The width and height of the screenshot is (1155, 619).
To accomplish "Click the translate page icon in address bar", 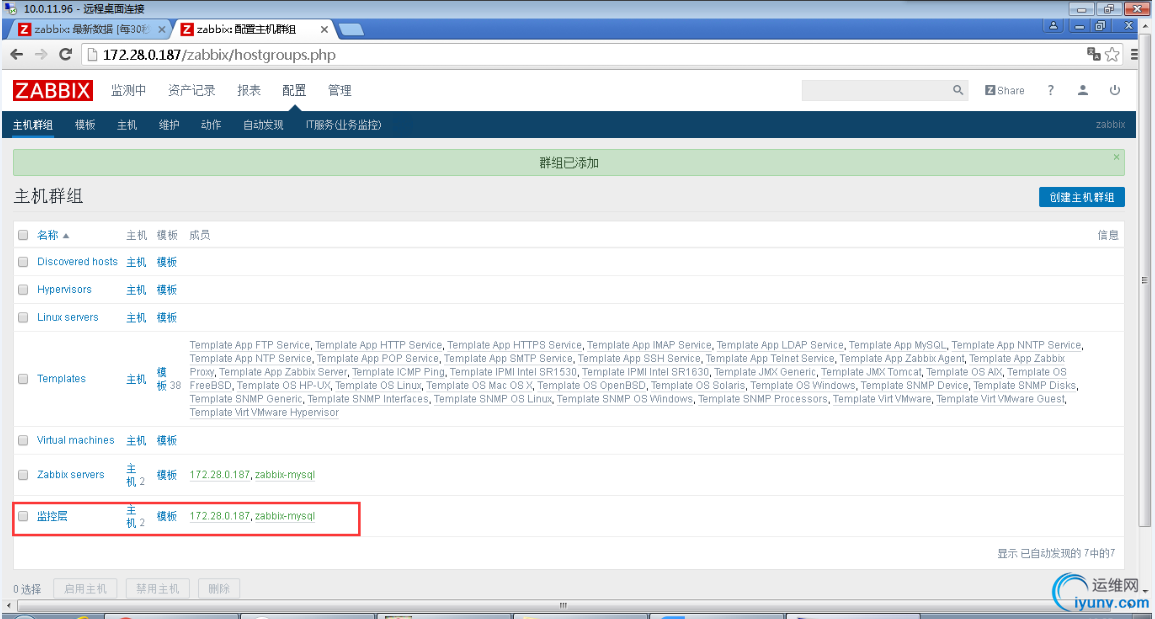I will [1094, 55].
